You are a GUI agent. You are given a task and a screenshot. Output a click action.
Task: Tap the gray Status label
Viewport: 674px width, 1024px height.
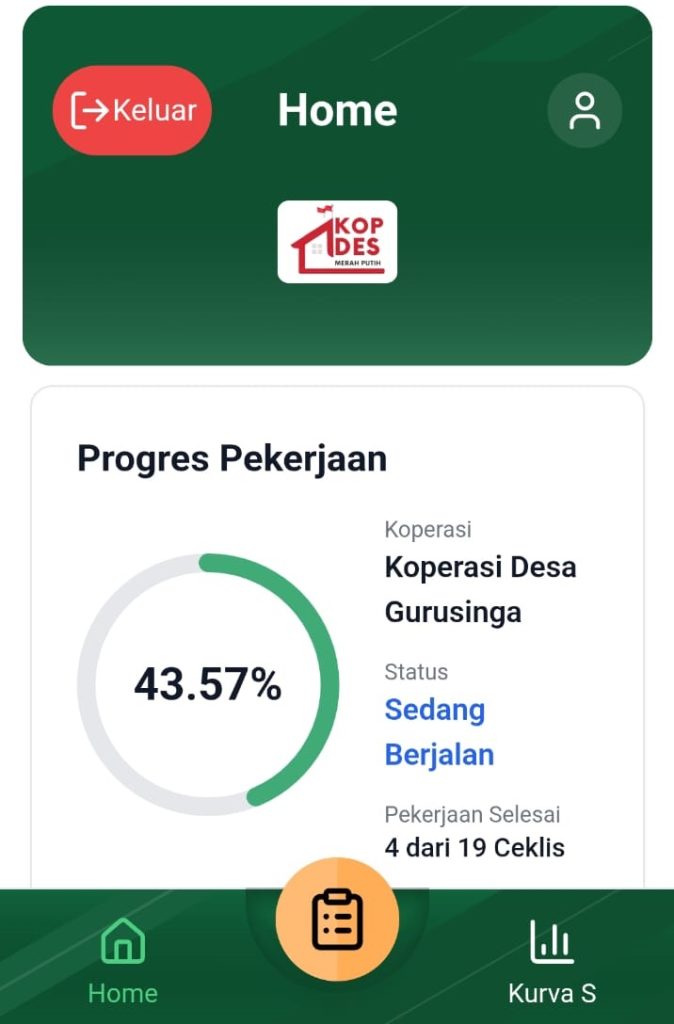[416, 672]
